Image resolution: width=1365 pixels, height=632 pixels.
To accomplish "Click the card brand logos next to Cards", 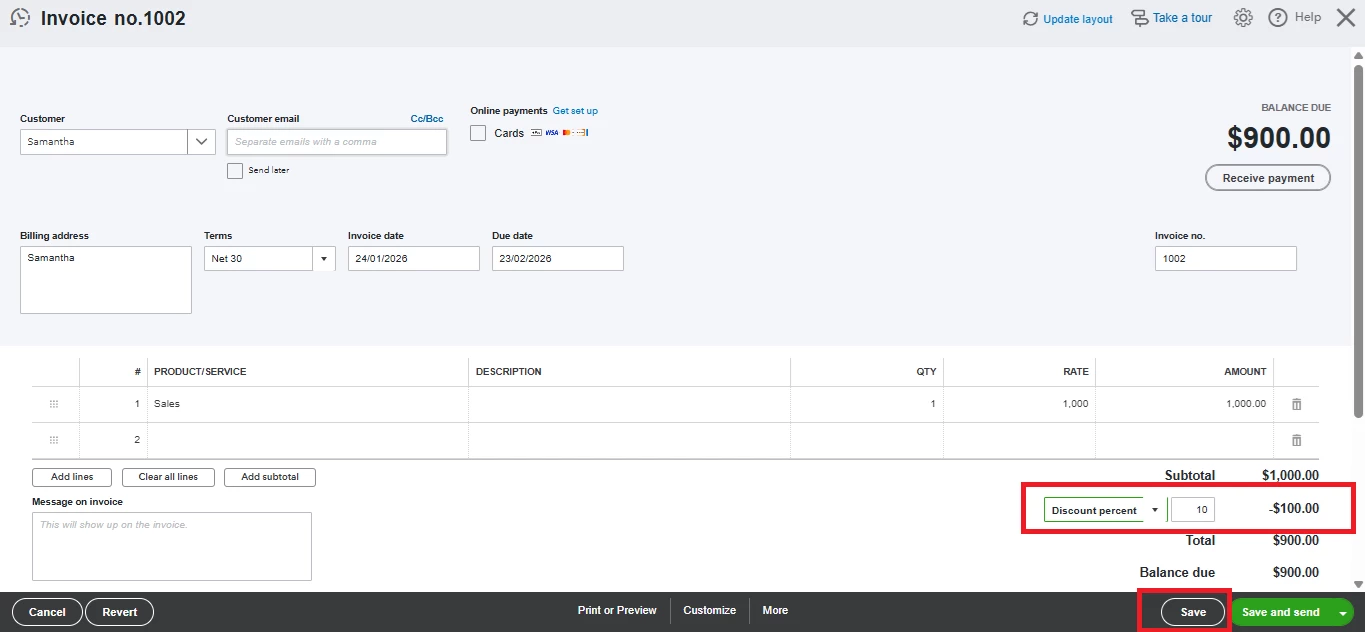I will pos(559,132).
